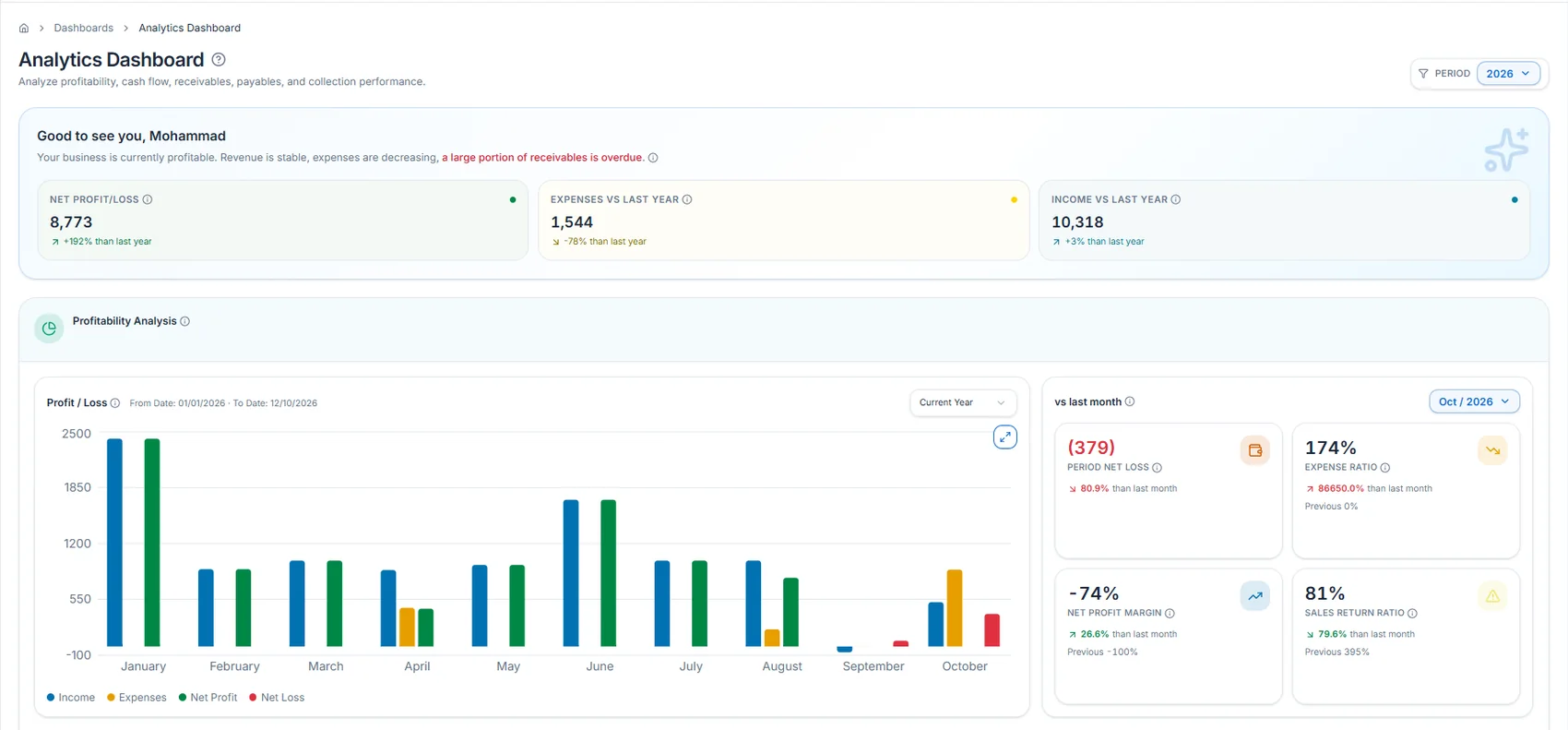Click October's orange expenses bar
This screenshot has width=1568, height=730.
(x=955, y=608)
